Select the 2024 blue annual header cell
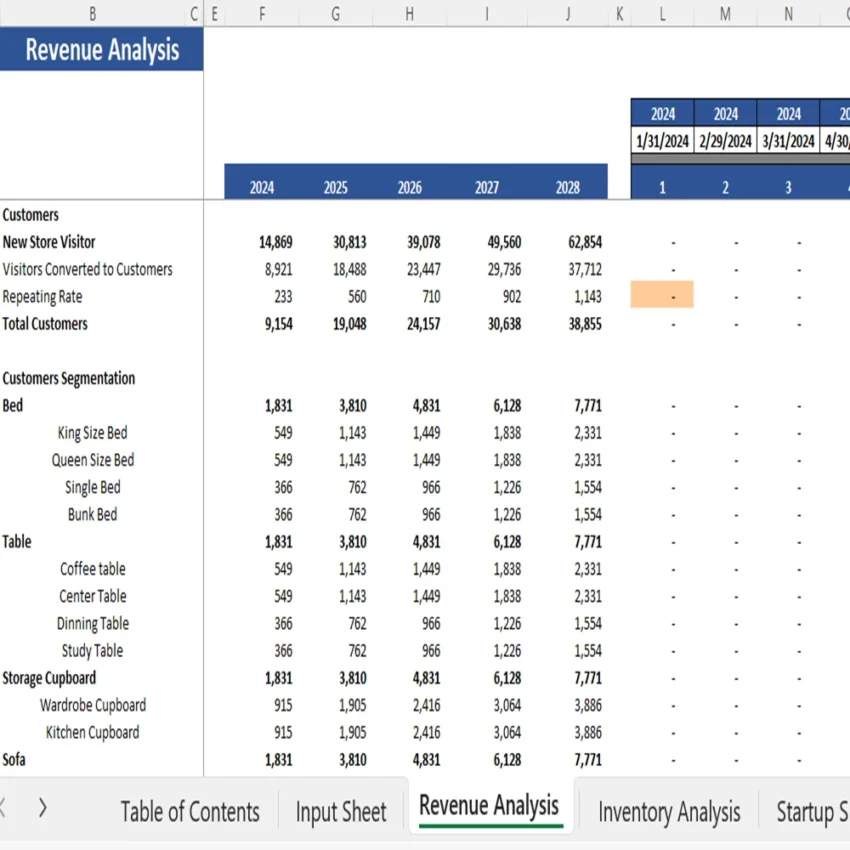This screenshot has height=850, width=850. pos(261,187)
